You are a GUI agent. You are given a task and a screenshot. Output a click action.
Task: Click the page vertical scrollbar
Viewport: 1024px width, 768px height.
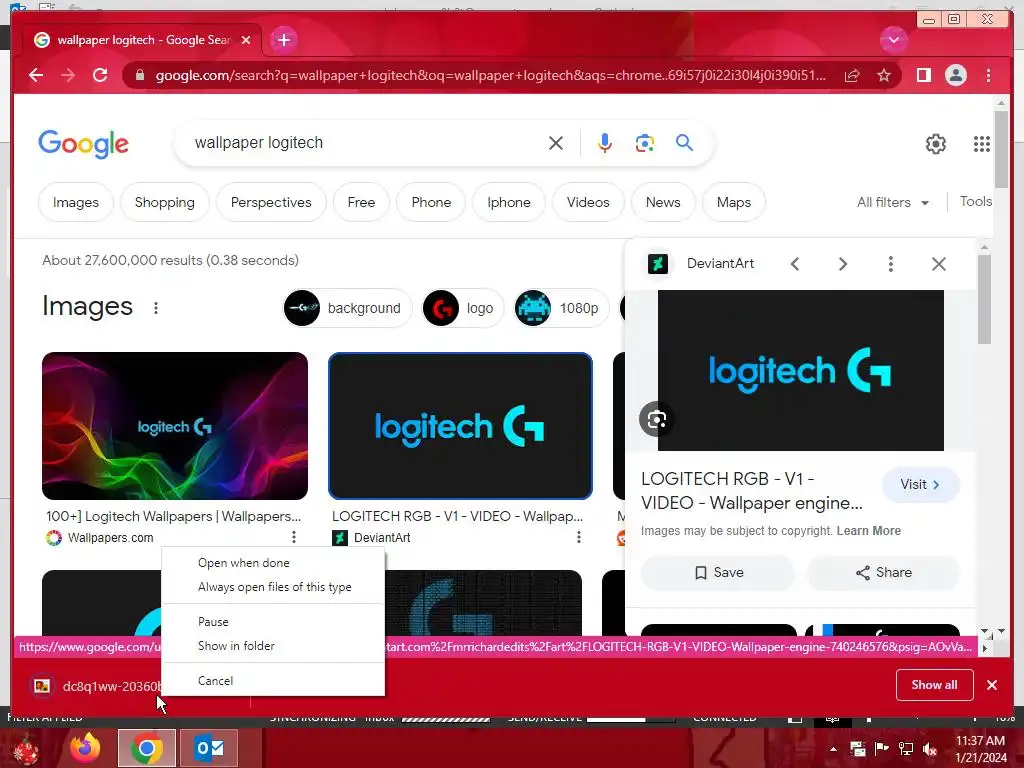pos(1000,149)
